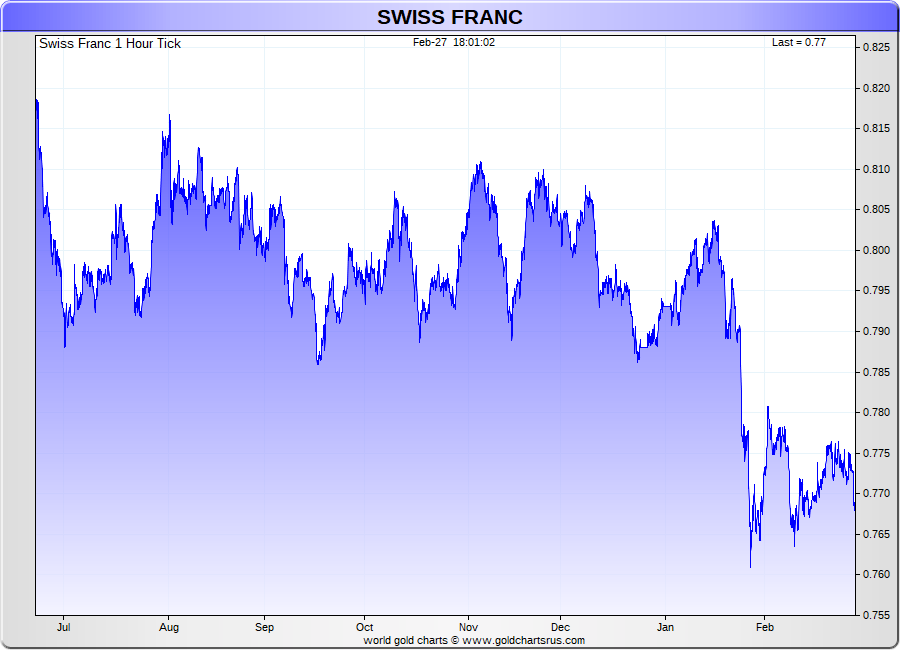Screen dimensions: 900x650
Task: Select the Aug month axis label
Action: 169,627
